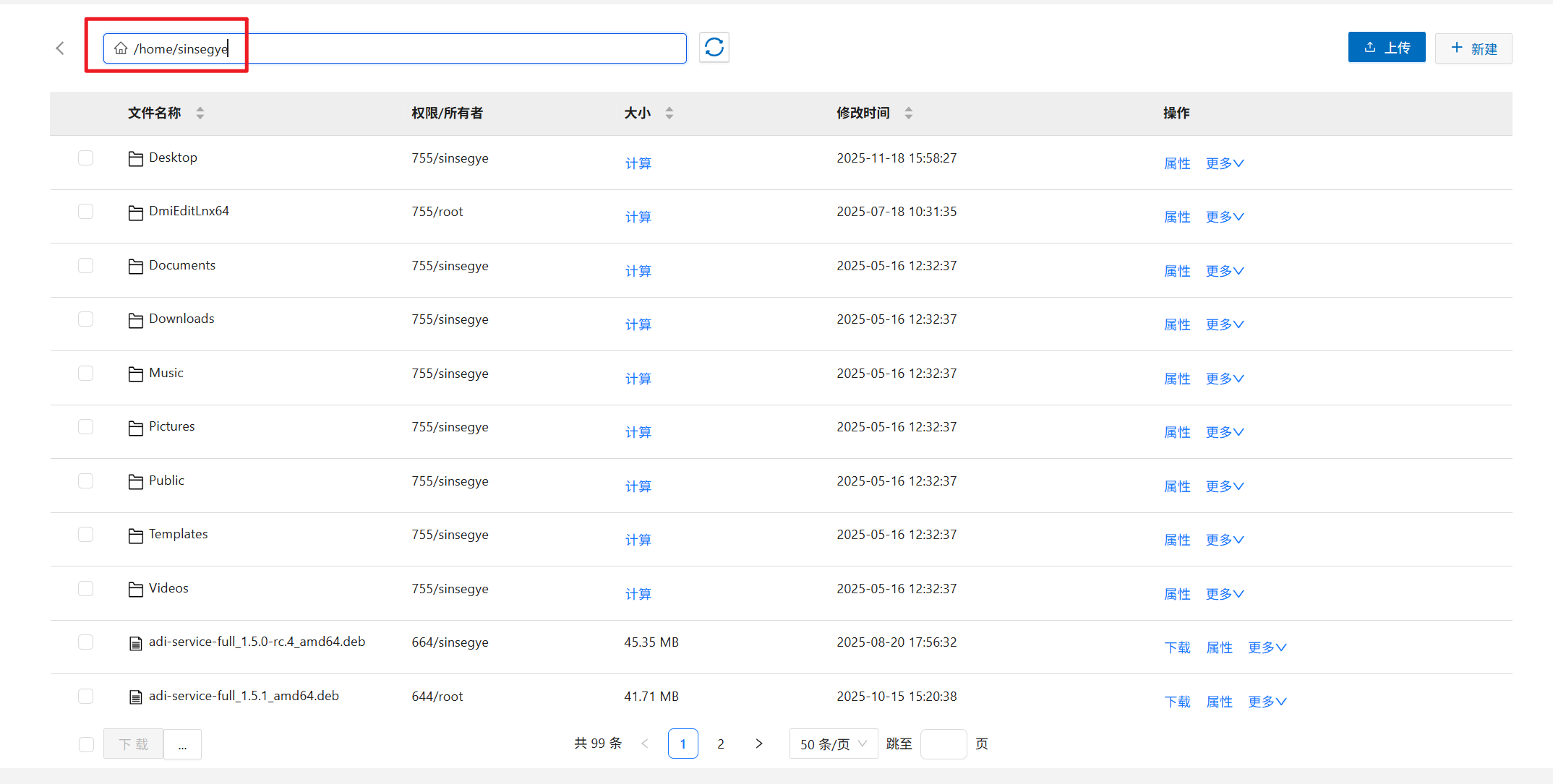Go to next page arrow
This screenshot has width=1553, height=784.
point(758,744)
